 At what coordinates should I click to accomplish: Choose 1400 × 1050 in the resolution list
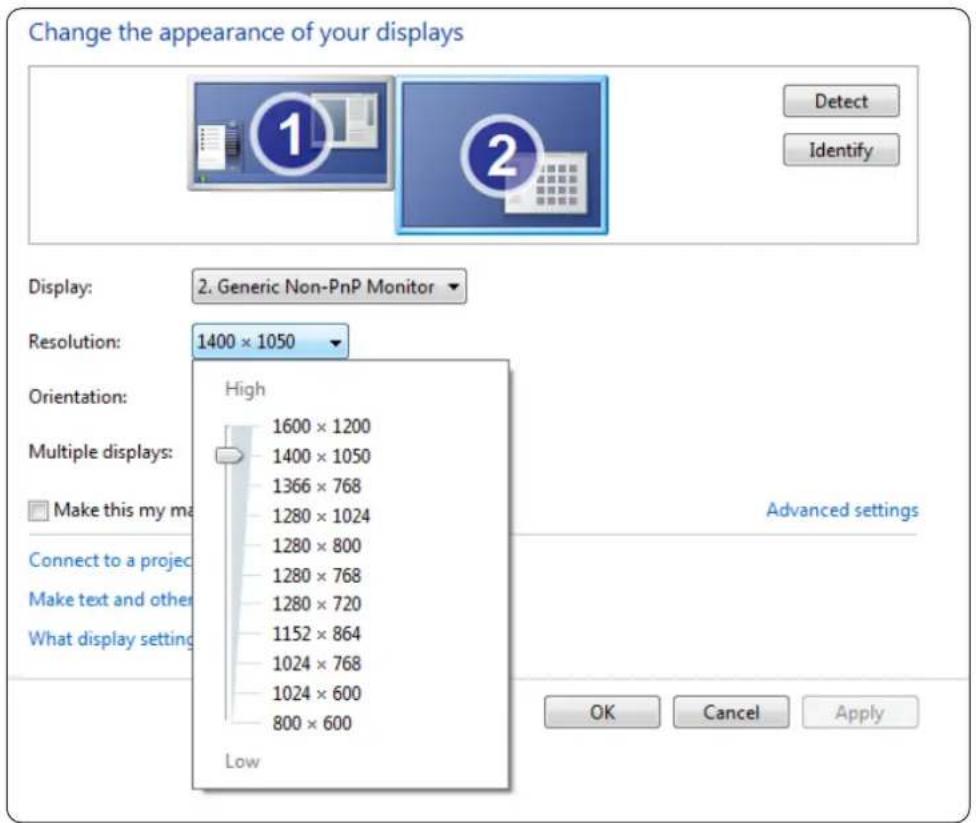(x=321, y=456)
